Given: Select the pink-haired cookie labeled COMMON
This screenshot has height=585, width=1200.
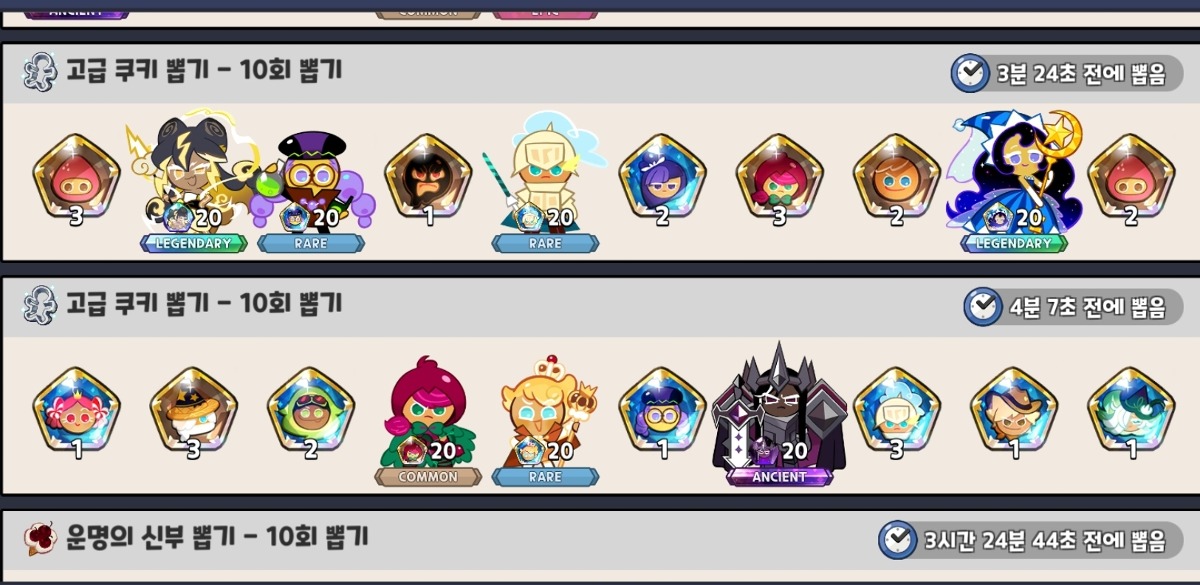Looking at the screenshot, I should click(428, 418).
